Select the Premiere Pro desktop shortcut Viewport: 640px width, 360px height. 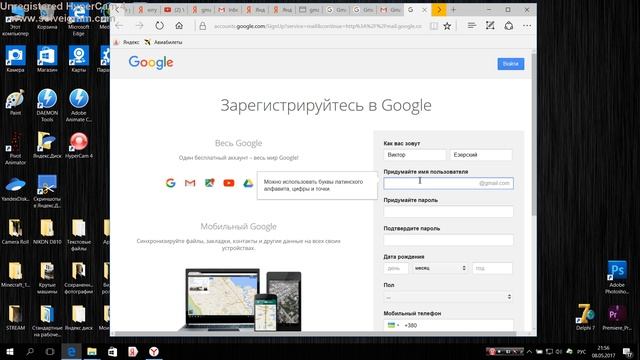click(616, 317)
